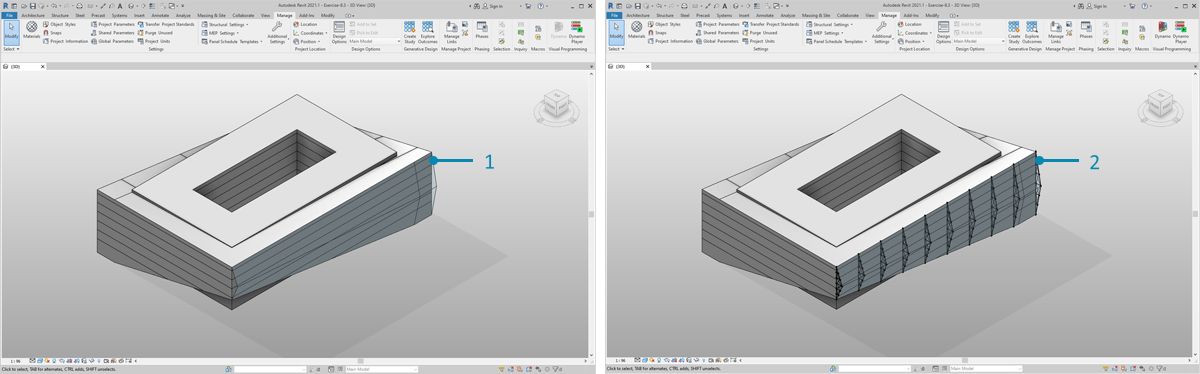Image resolution: width=1200 pixels, height=374 pixels.
Task: Click Purge Unused in window marked 1
Action: (154, 33)
